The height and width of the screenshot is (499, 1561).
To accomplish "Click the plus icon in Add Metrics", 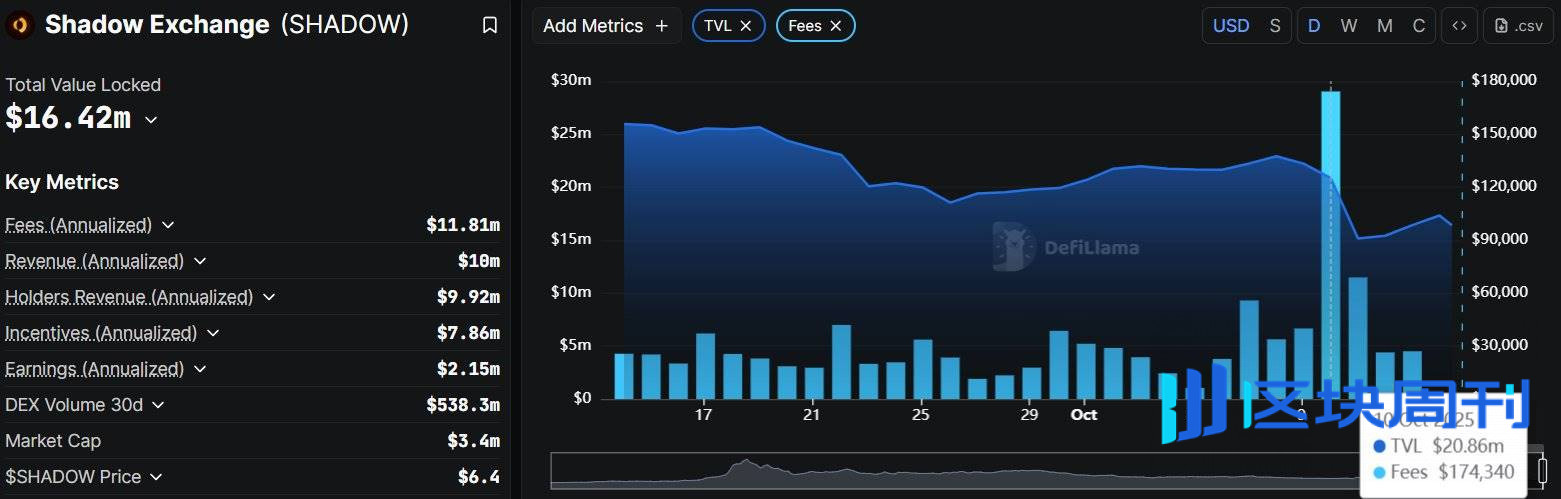I will coord(661,26).
